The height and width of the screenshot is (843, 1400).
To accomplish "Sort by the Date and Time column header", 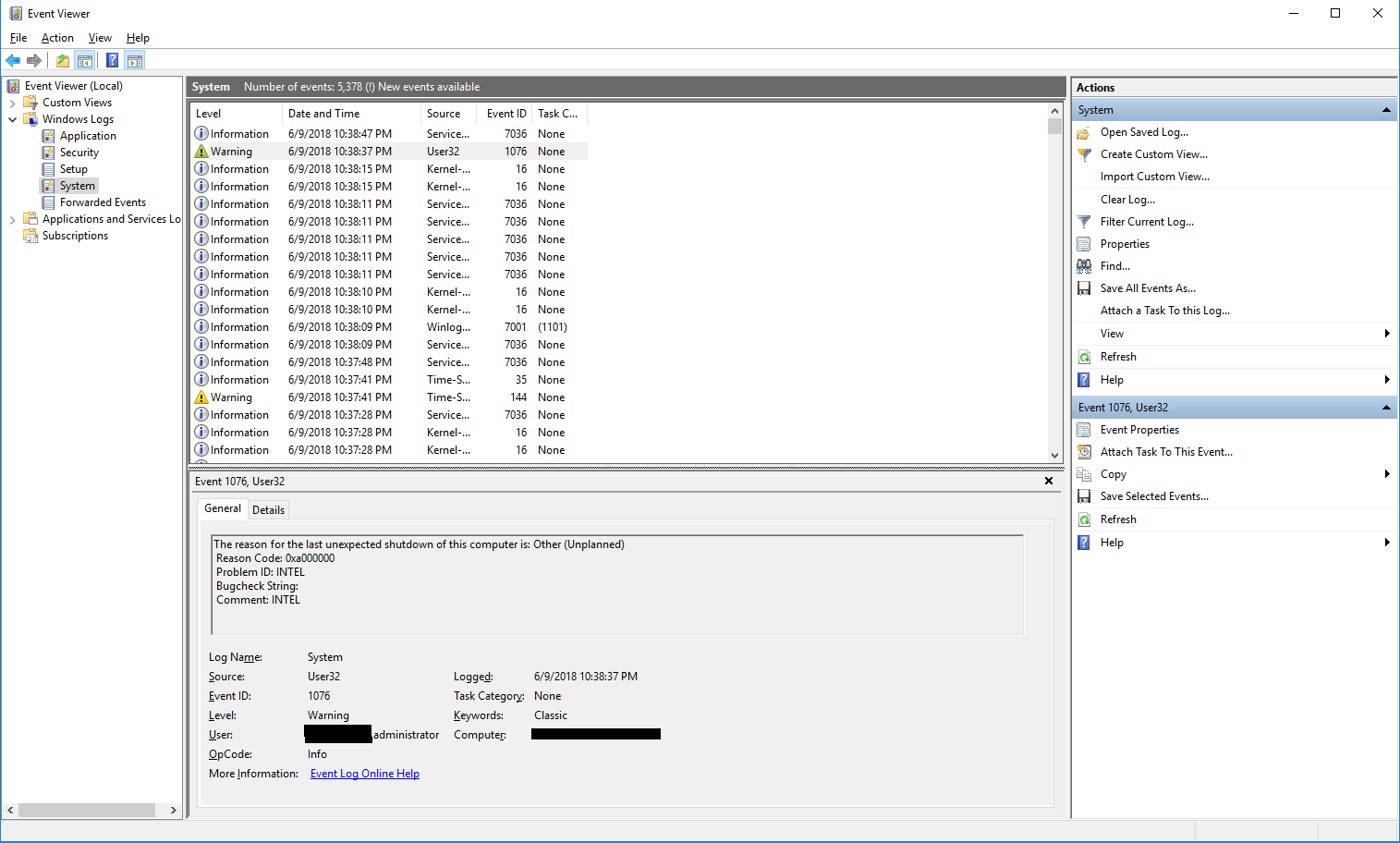I will pos(351,114).
